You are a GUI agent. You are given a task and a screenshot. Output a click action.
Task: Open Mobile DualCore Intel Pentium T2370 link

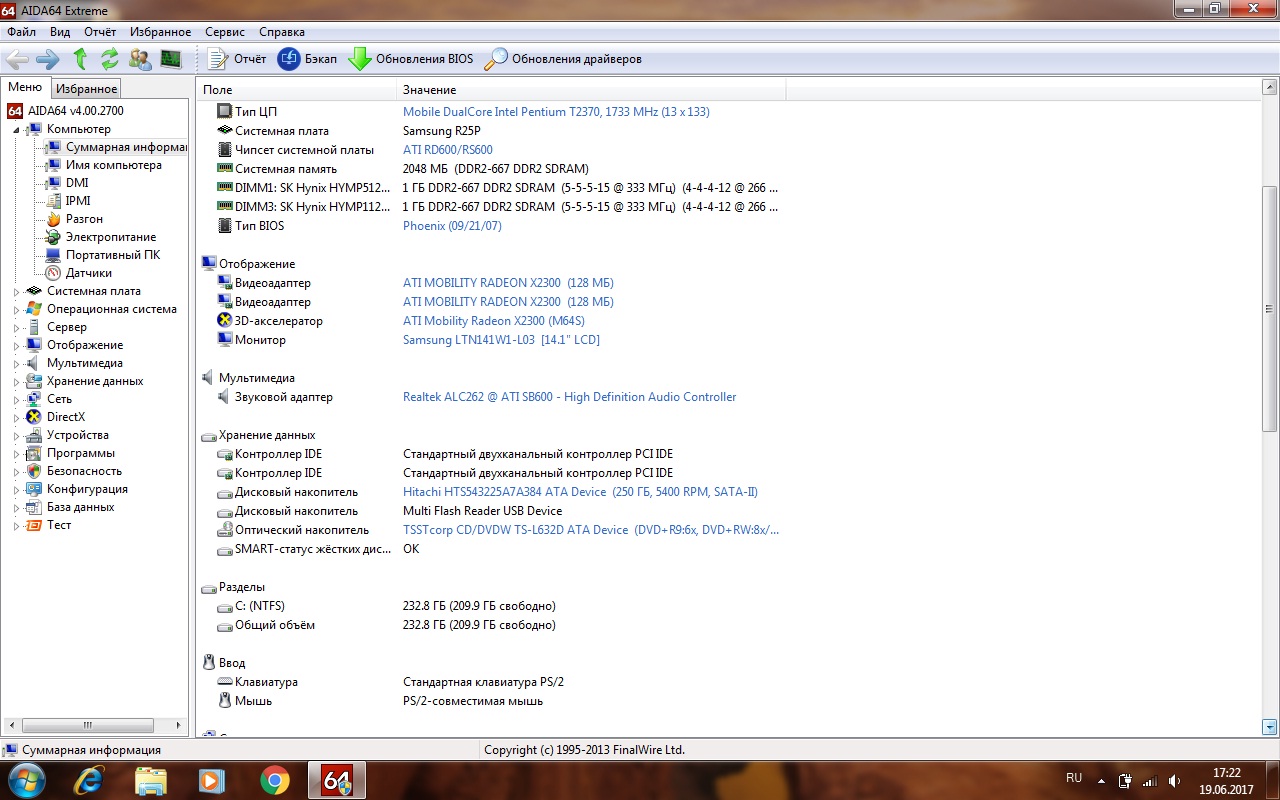556,112
